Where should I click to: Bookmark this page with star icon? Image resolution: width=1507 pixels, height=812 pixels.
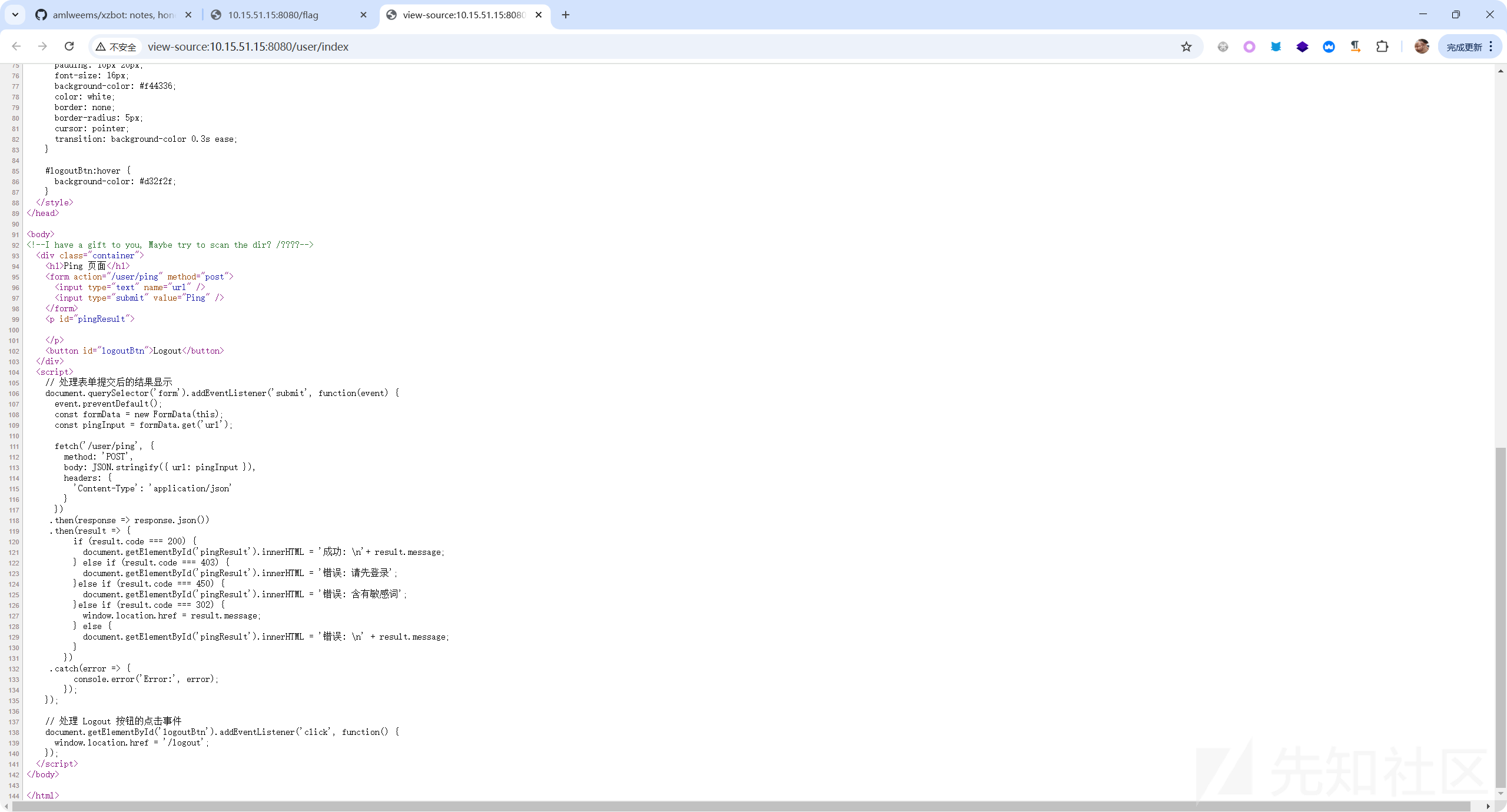1186,46
